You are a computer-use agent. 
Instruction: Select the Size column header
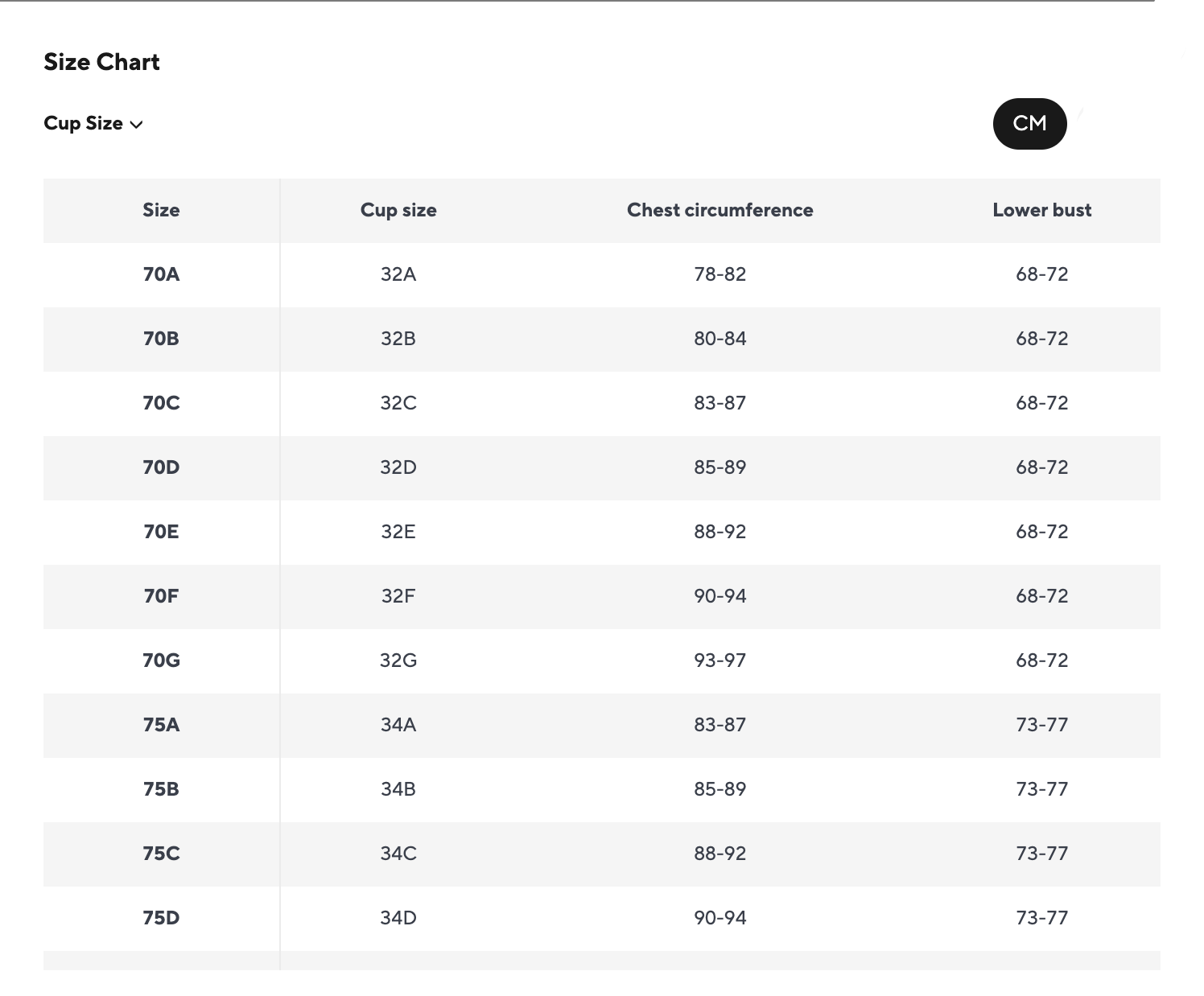click(x=161, y=210)
